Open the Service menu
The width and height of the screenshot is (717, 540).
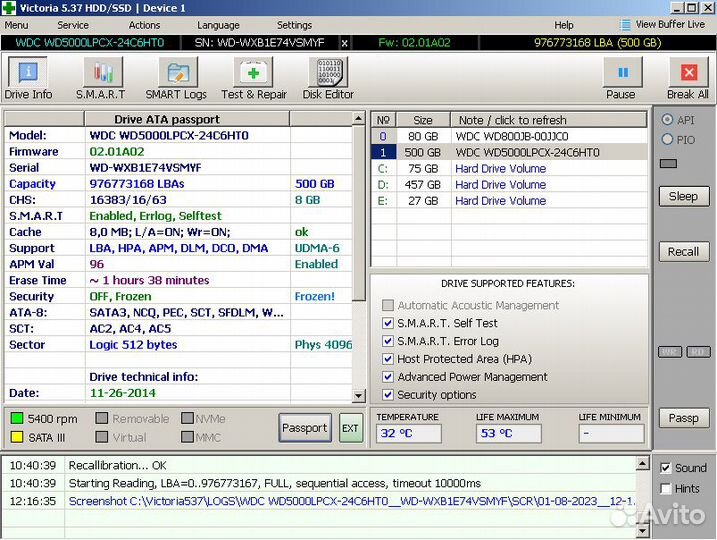(73, 25)
